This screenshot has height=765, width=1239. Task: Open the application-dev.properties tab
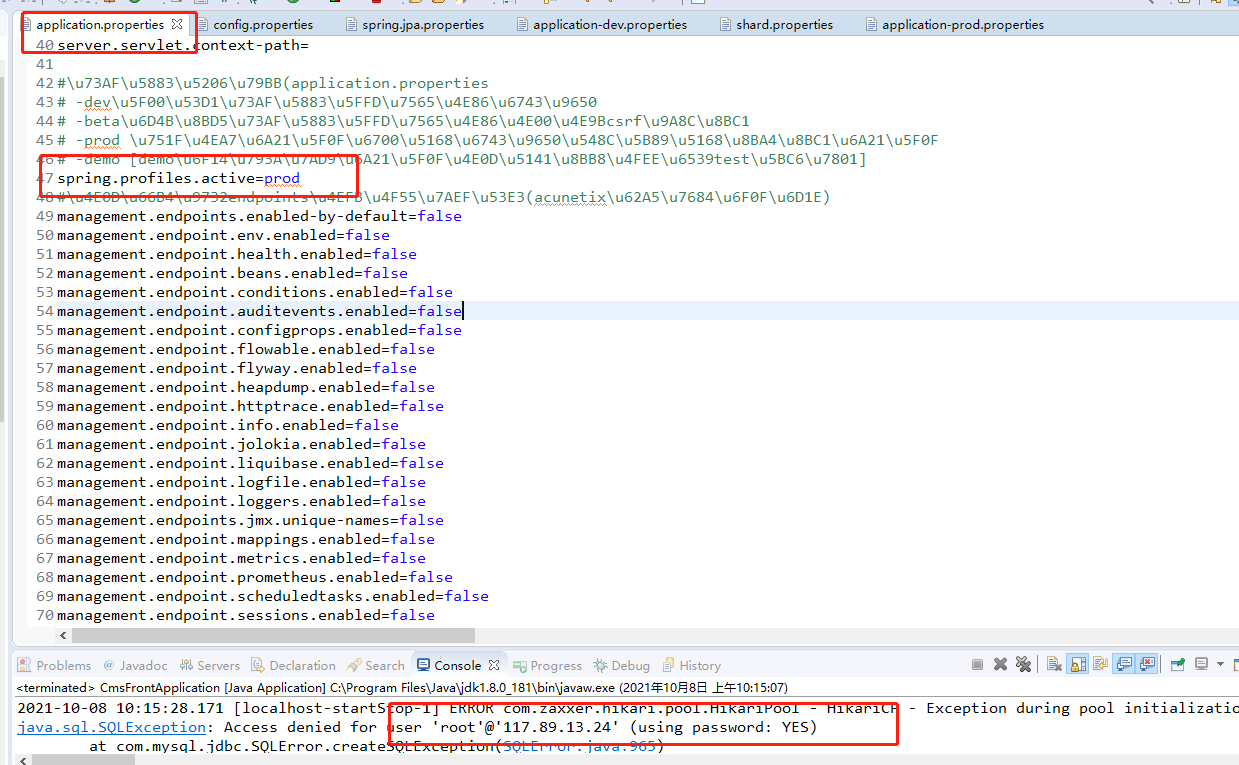600,24
